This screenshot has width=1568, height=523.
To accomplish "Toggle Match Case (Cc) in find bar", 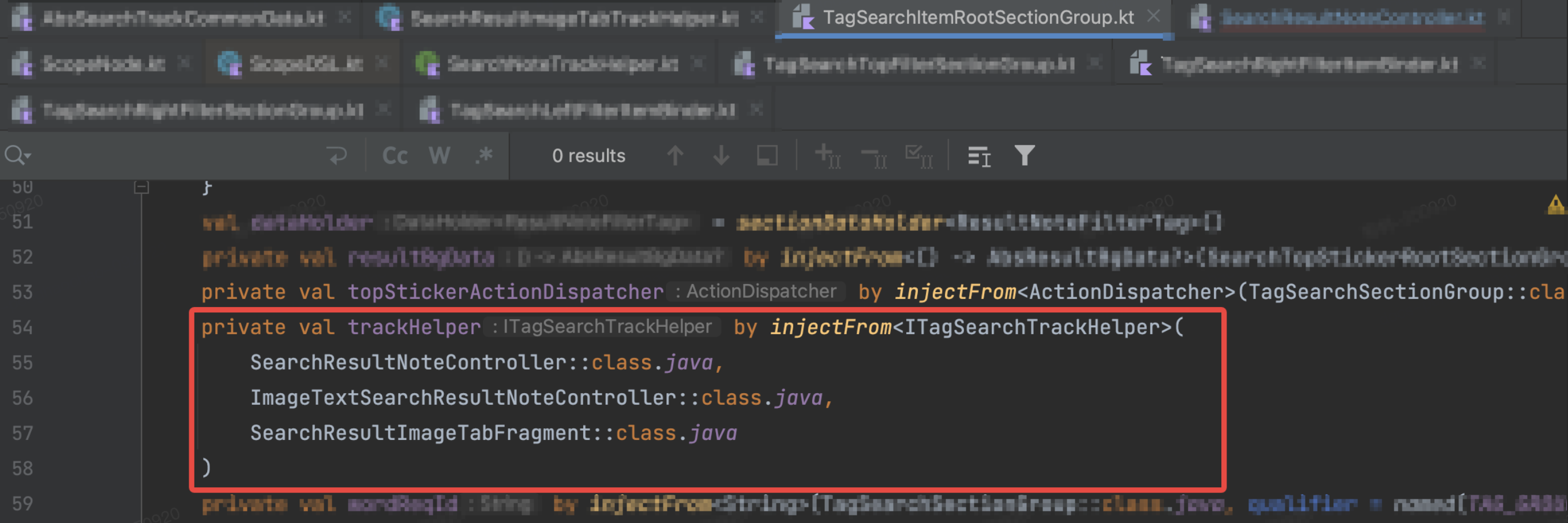I will pos(395,156).
